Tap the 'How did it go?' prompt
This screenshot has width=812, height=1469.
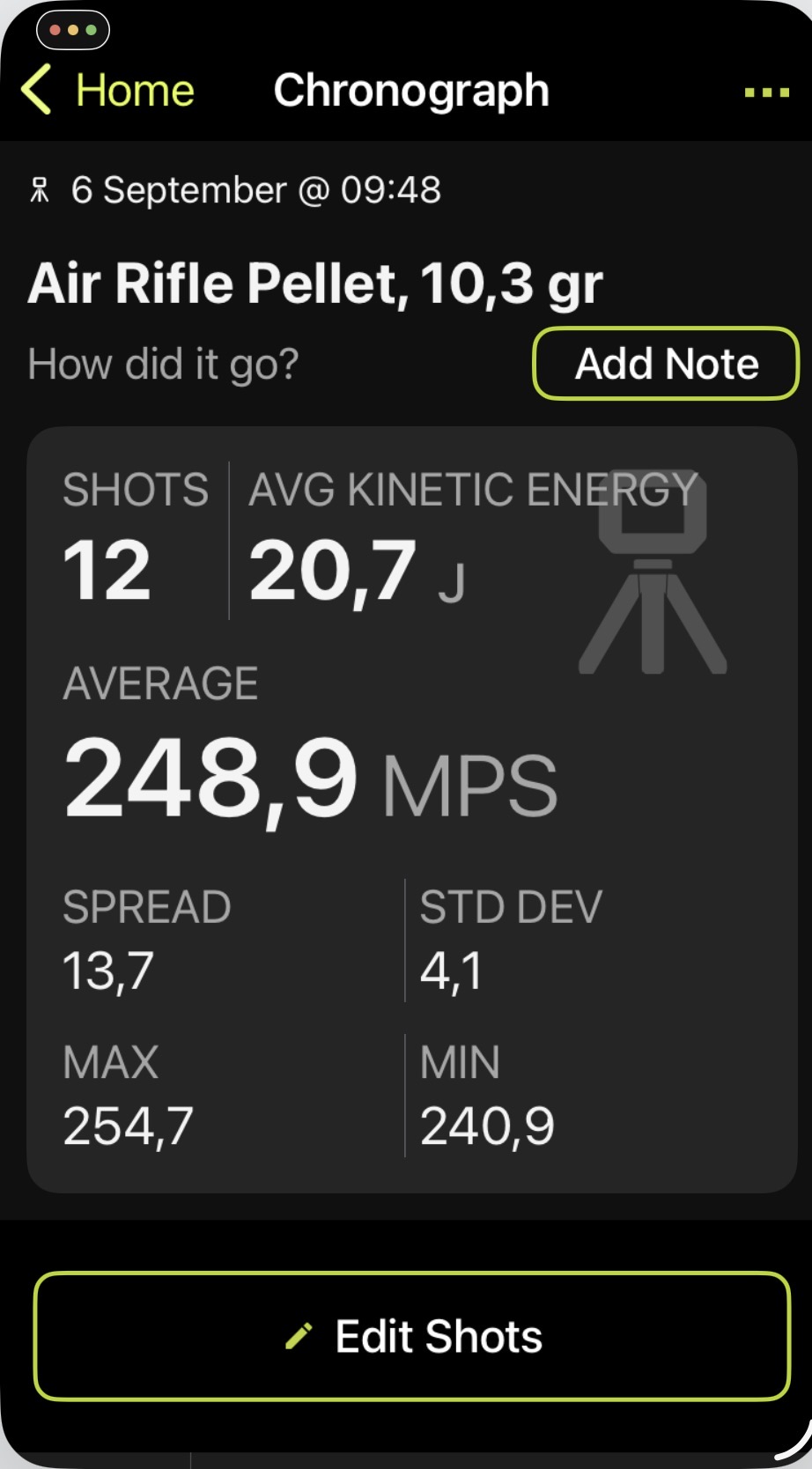(164, 364)
